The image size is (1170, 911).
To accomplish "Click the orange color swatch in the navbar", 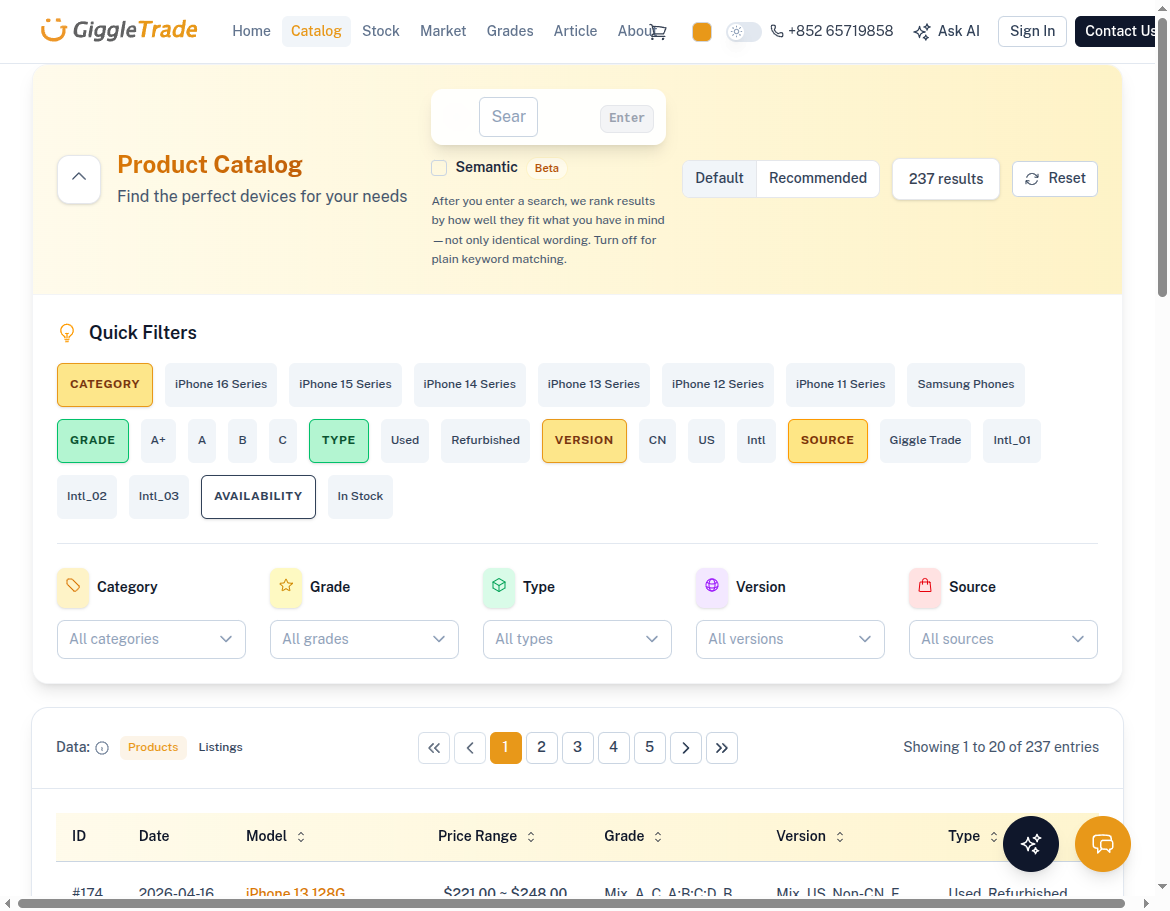I will point(701,31).
